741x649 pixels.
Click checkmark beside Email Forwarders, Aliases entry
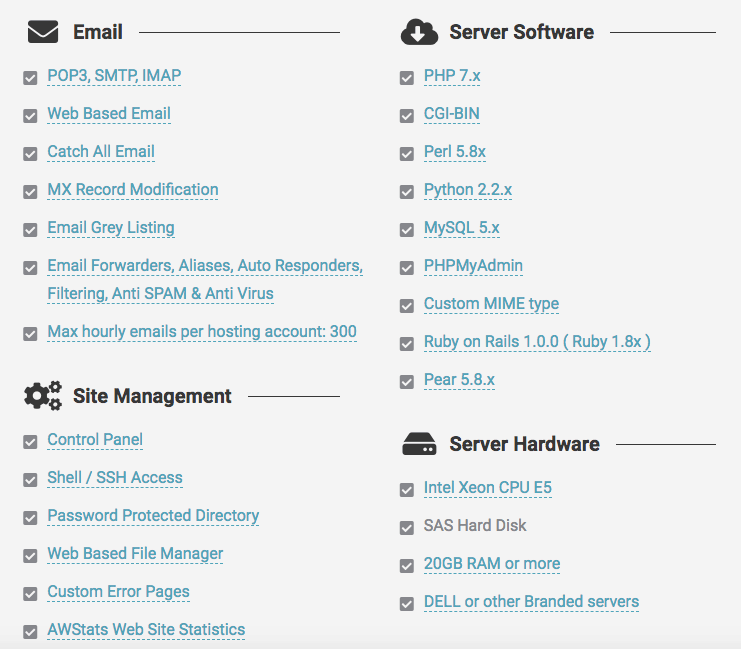30,268
